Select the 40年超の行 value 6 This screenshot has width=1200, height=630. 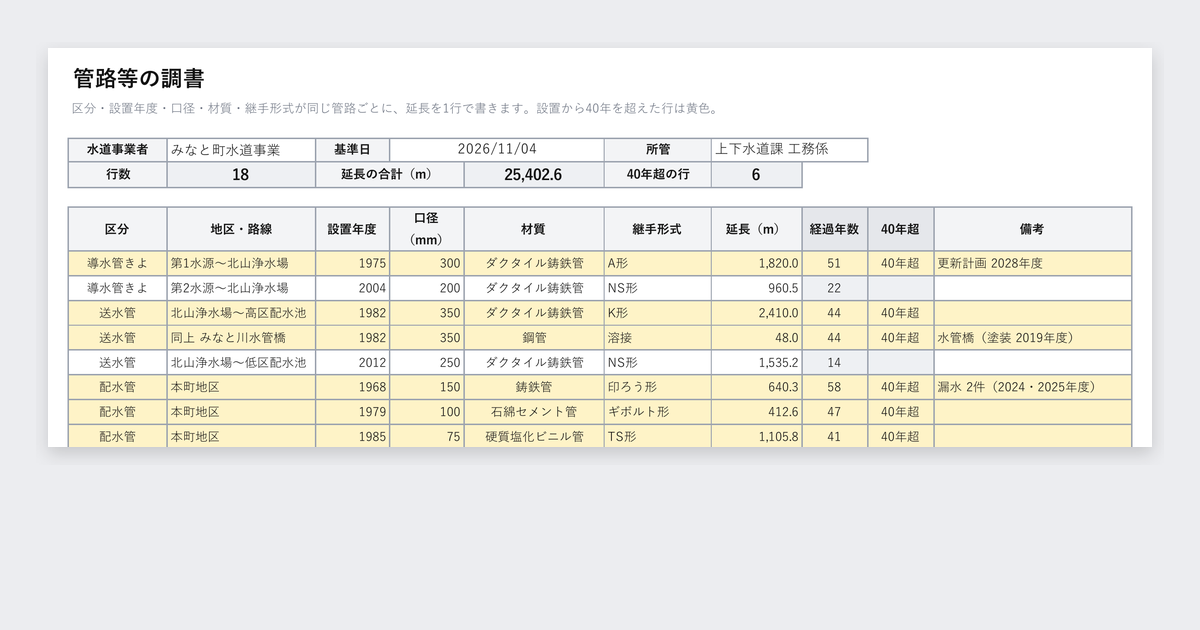pos(757,175)
